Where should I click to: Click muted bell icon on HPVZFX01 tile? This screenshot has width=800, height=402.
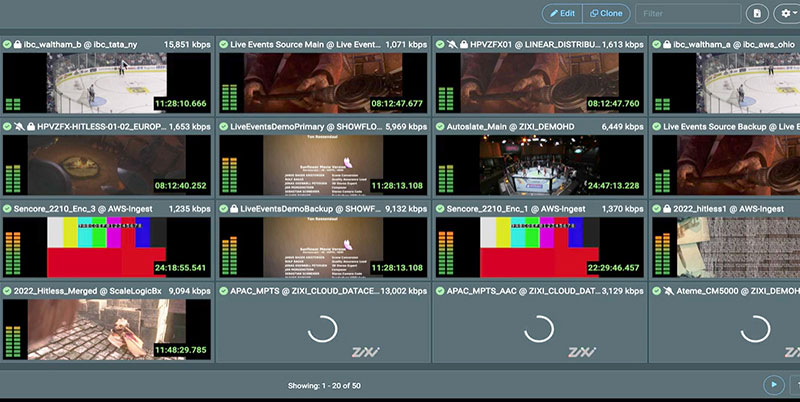point(452,45)
